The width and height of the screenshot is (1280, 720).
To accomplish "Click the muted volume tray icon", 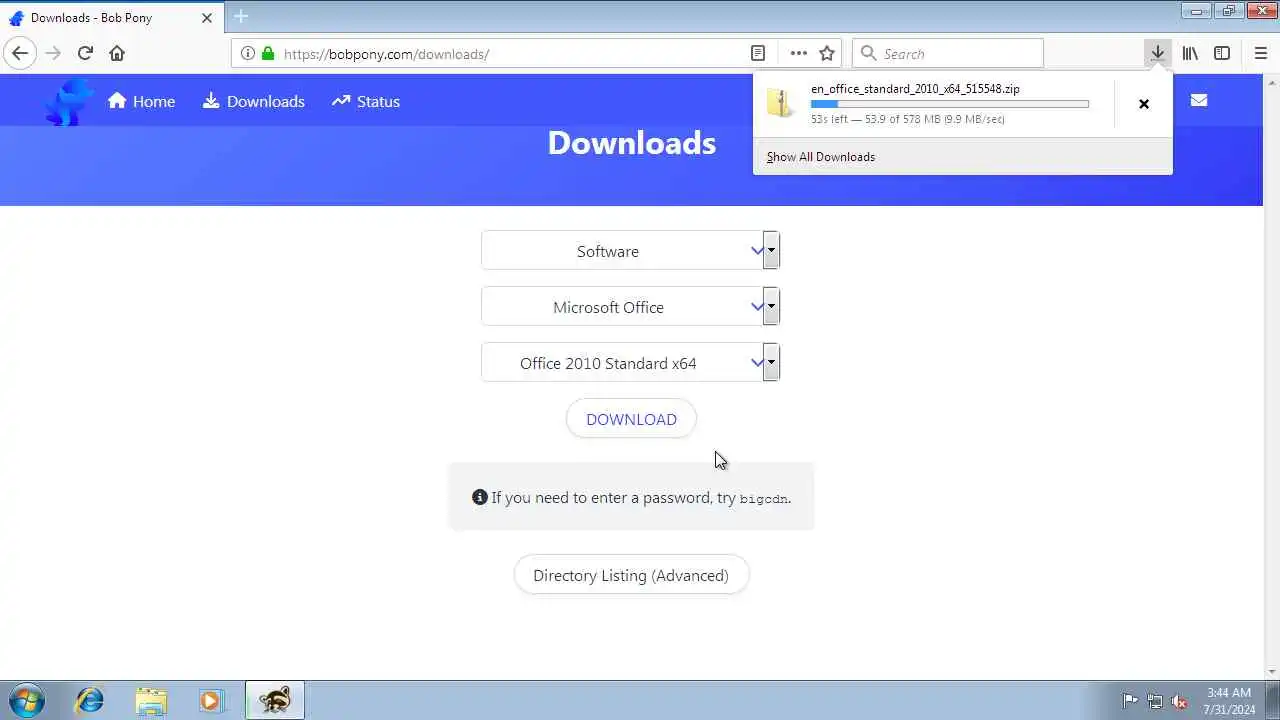I will (1179, 701).
